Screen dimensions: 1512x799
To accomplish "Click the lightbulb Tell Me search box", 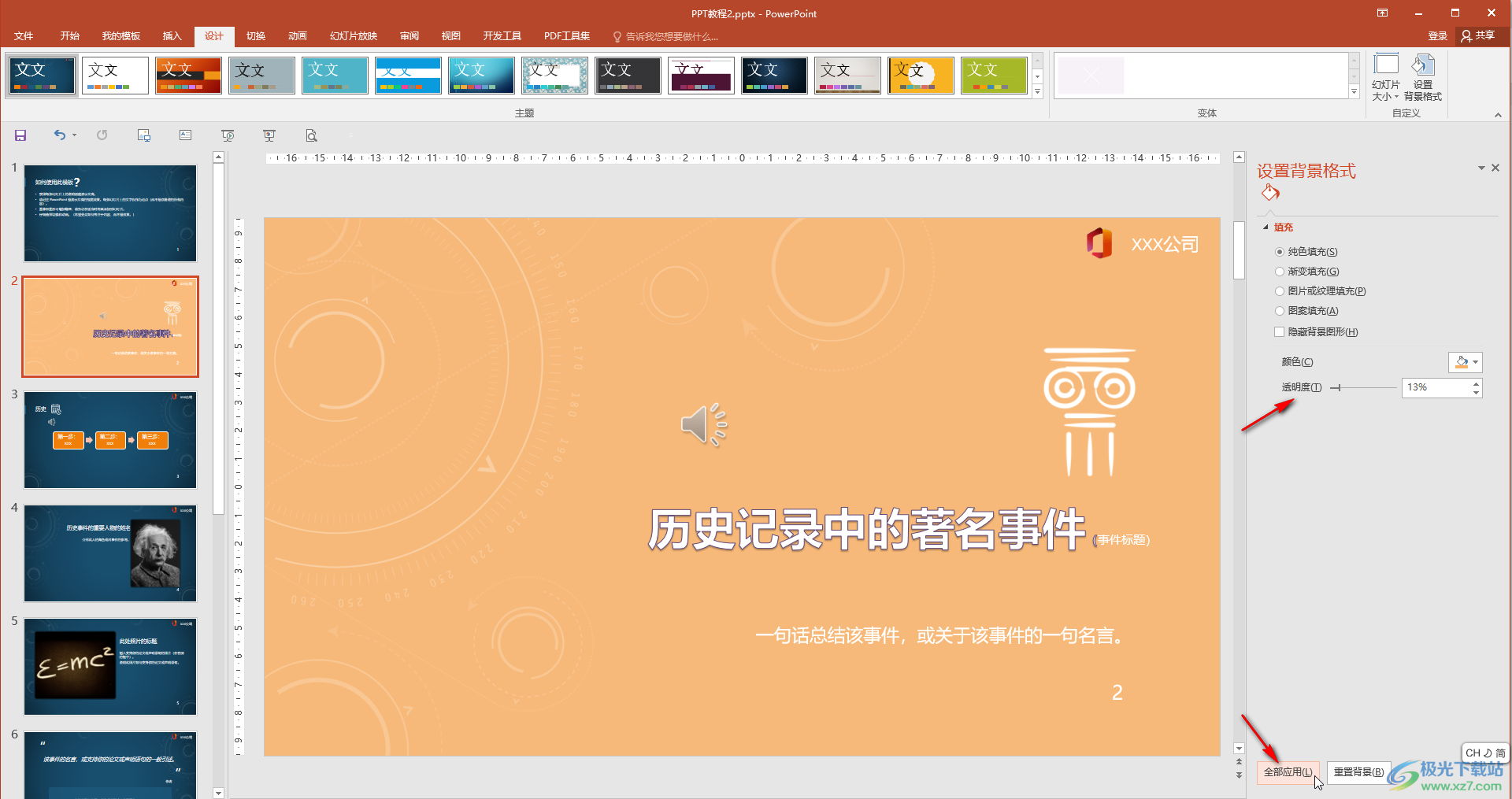I will coord(665,36).
